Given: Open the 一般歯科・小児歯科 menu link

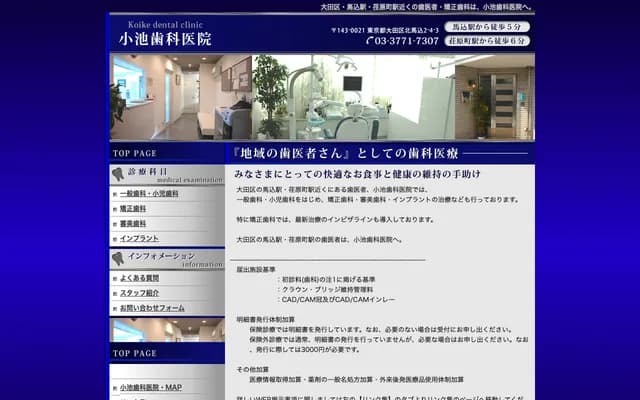Looking at the screenshot, I should pyautogui.click(x=148, y=194).
